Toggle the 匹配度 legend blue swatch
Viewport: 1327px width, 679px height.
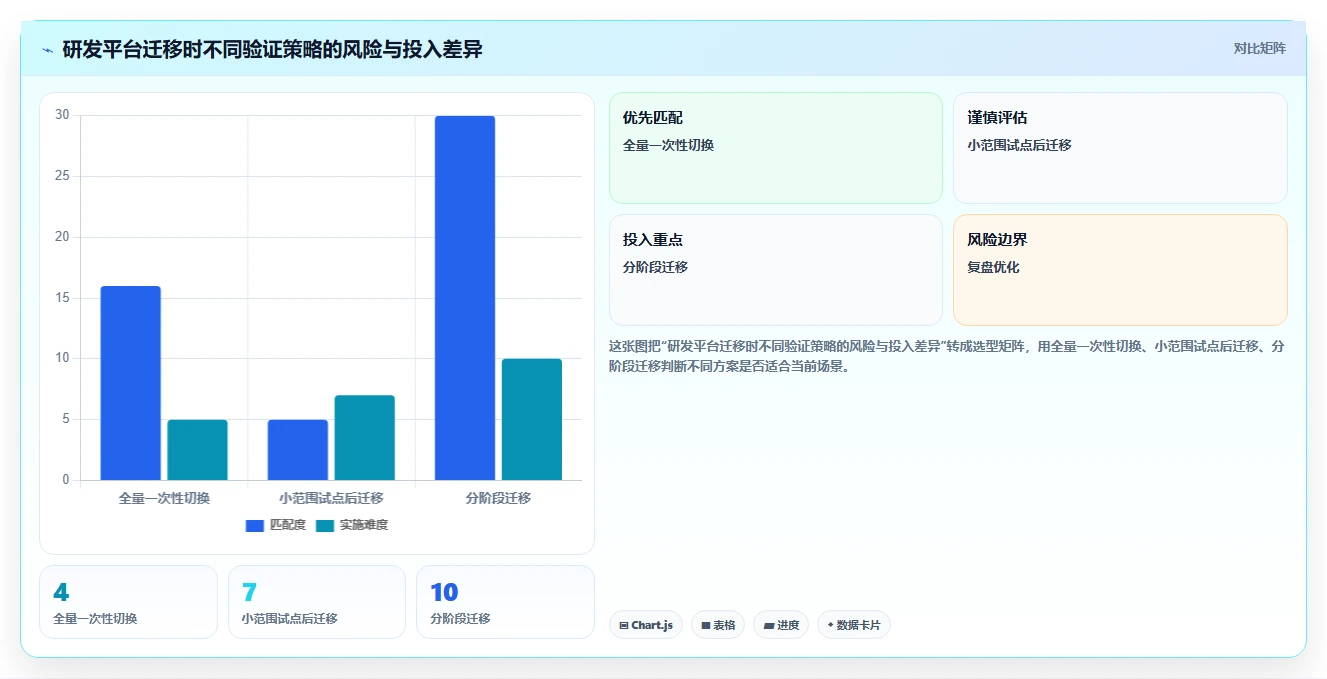coord(255,525)
